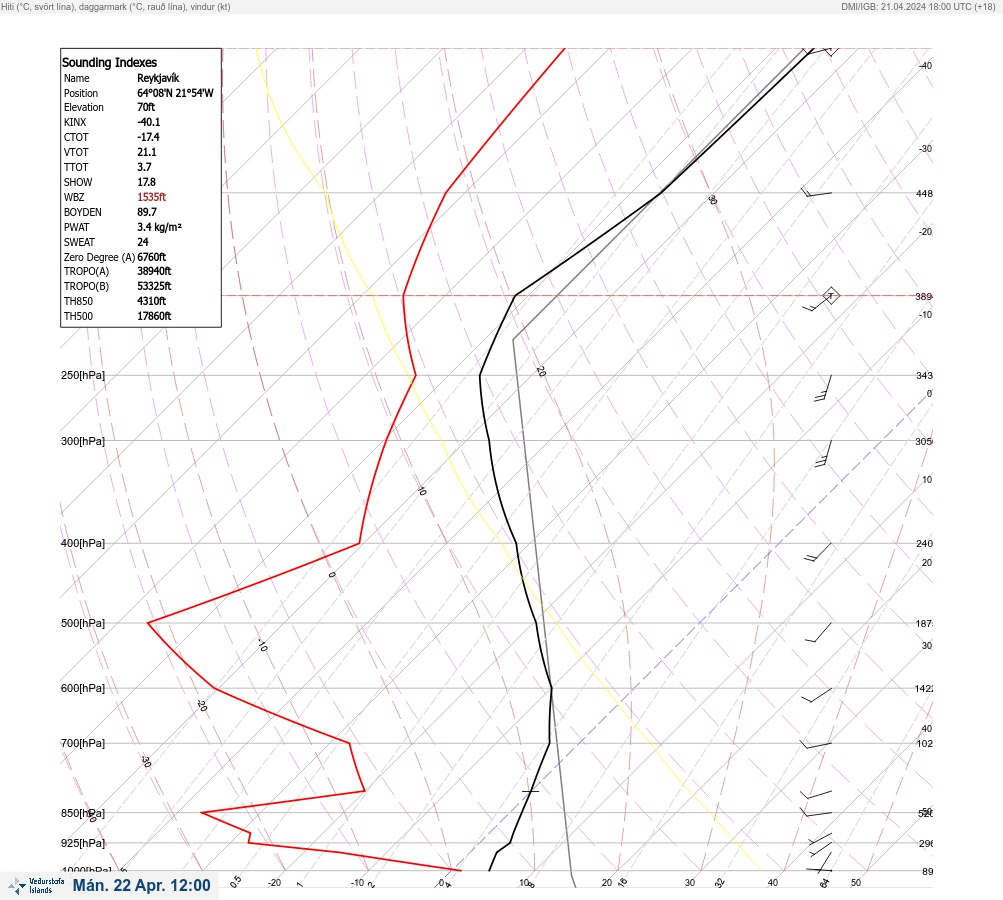Click the Vedurstofa Islands logo
The height and width of the screenshot is (900, 1003).
coord(36,886)
